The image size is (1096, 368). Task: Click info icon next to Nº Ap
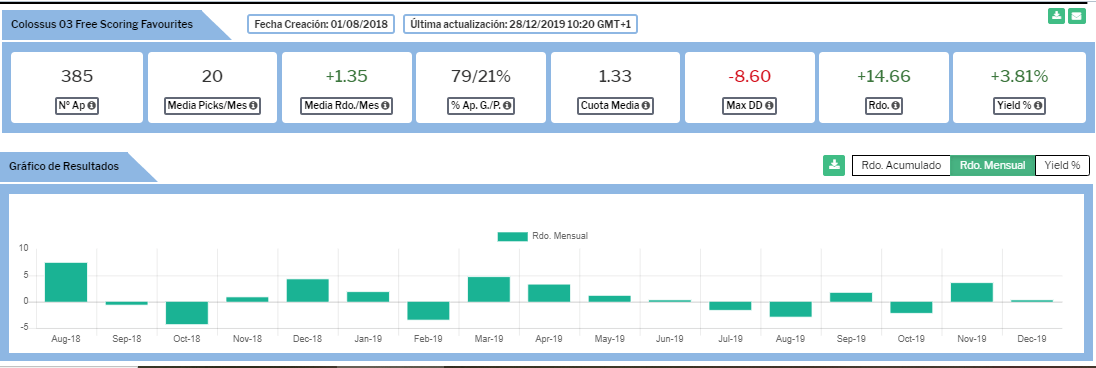click(x=92, y=106)
